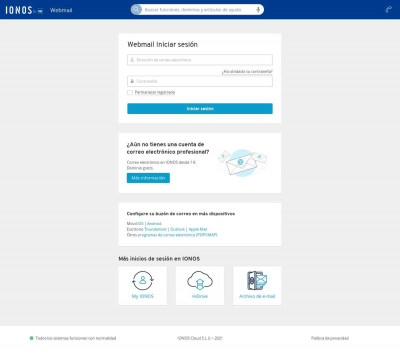Image resolution: width=400 pixels, height=360 pixels.
Task: Open the HiDrive login link
Action: click(x=200, y=296)
